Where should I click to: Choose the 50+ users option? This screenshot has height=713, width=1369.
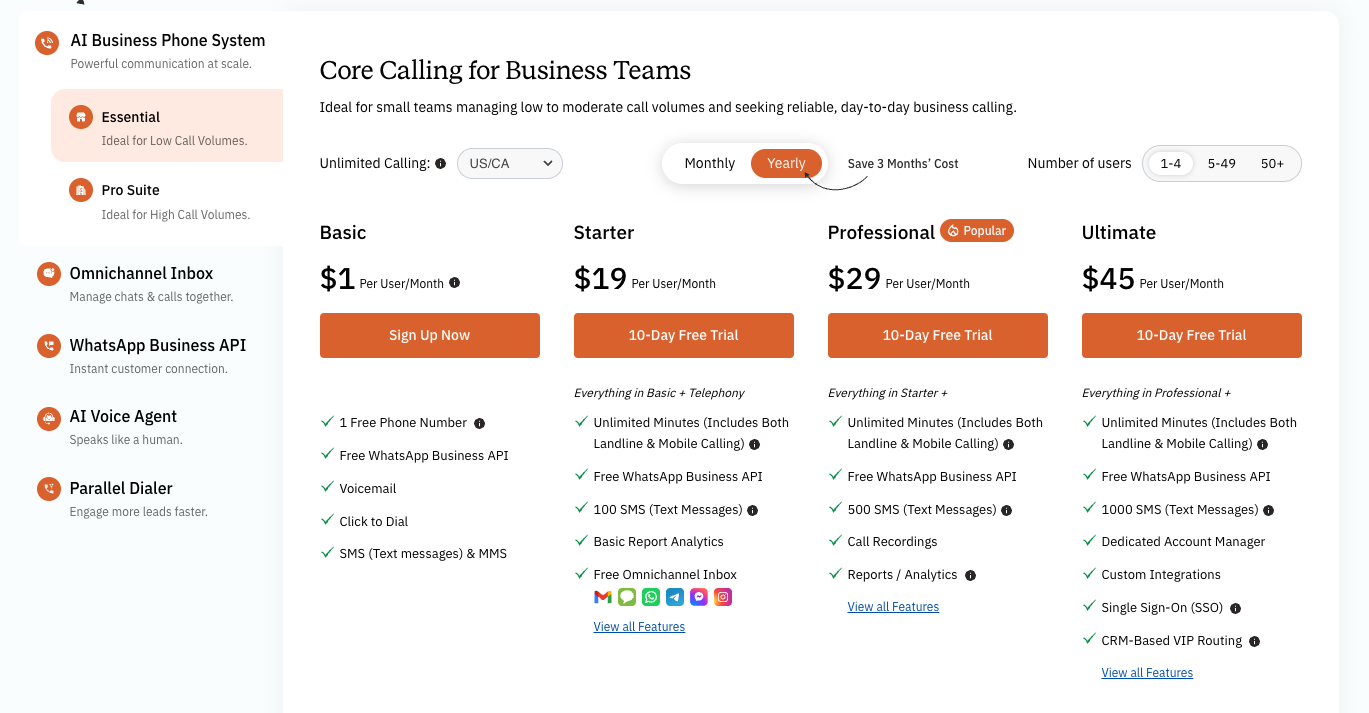point(1272,164)
